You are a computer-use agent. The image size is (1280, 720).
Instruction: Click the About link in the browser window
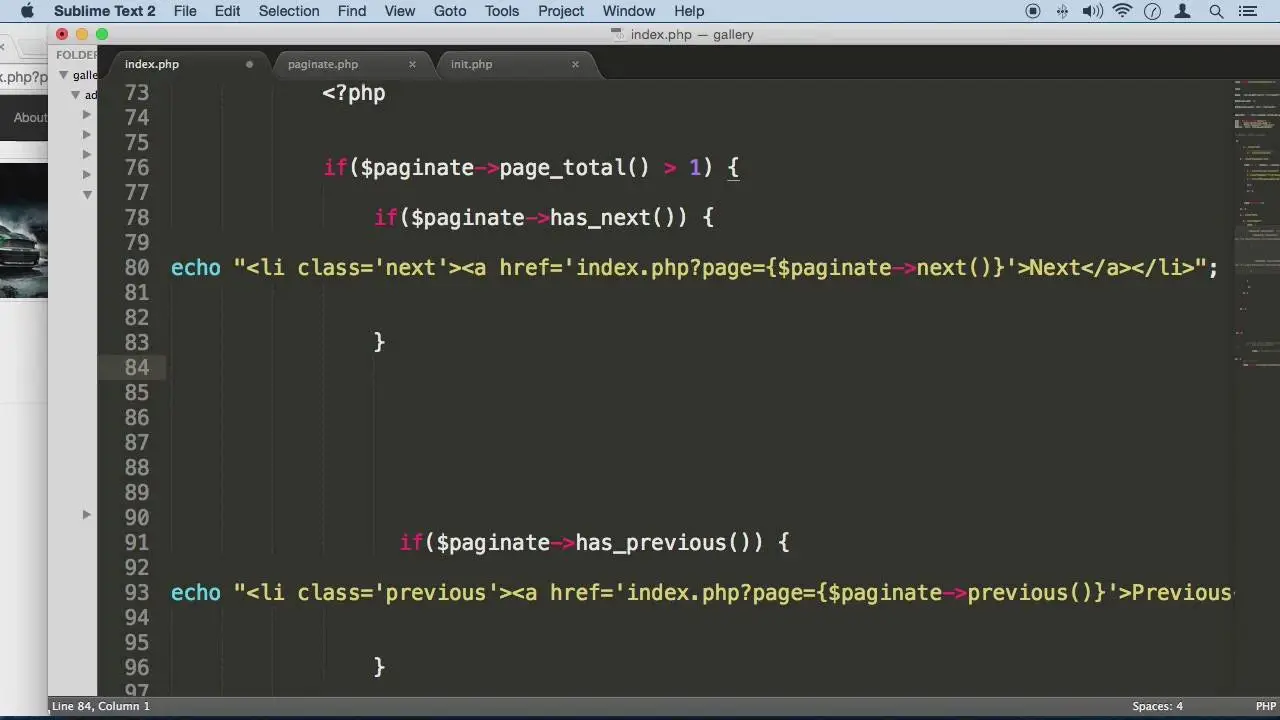[x=30, y=117]
